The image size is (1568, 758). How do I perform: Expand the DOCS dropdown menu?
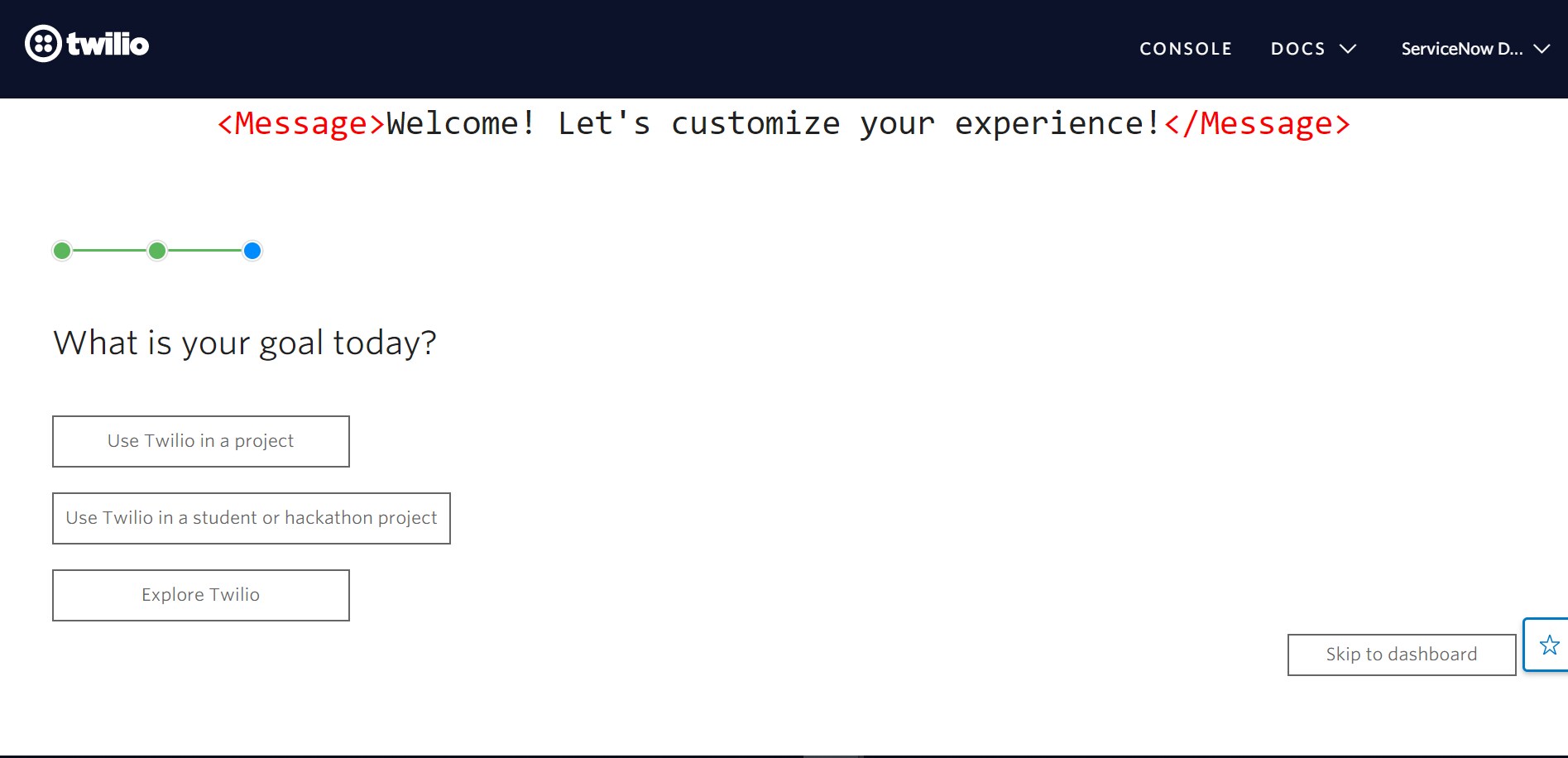point(1349,48)
